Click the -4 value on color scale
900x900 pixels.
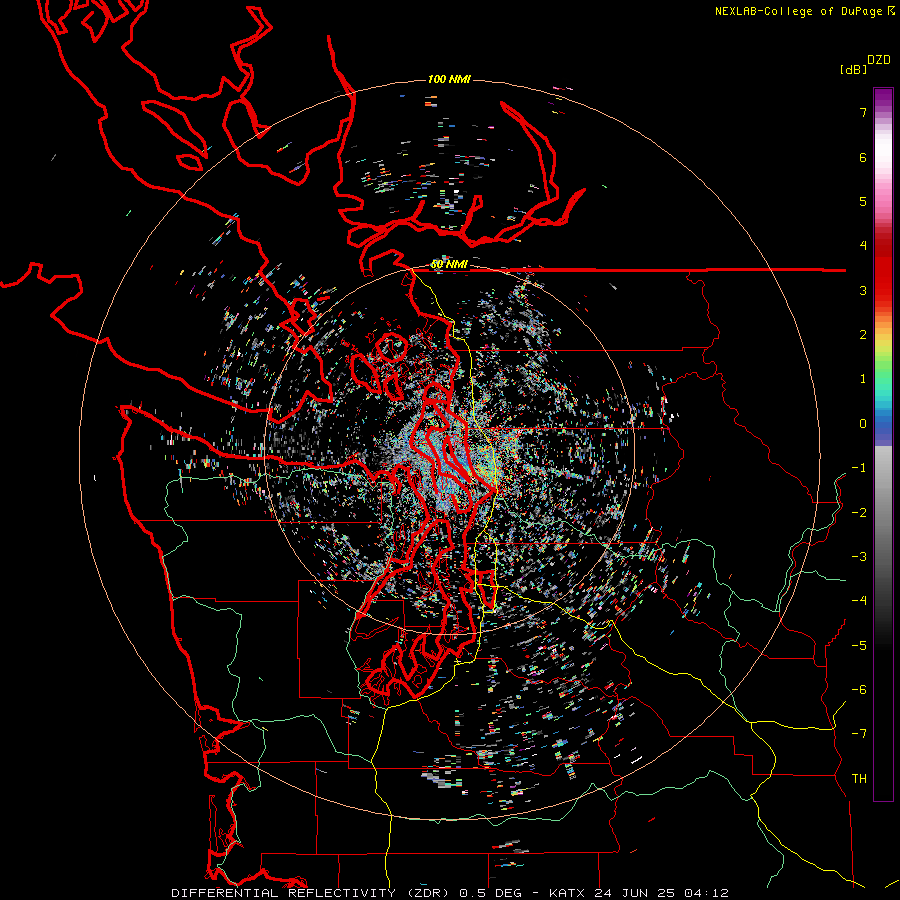click(859, 601)
